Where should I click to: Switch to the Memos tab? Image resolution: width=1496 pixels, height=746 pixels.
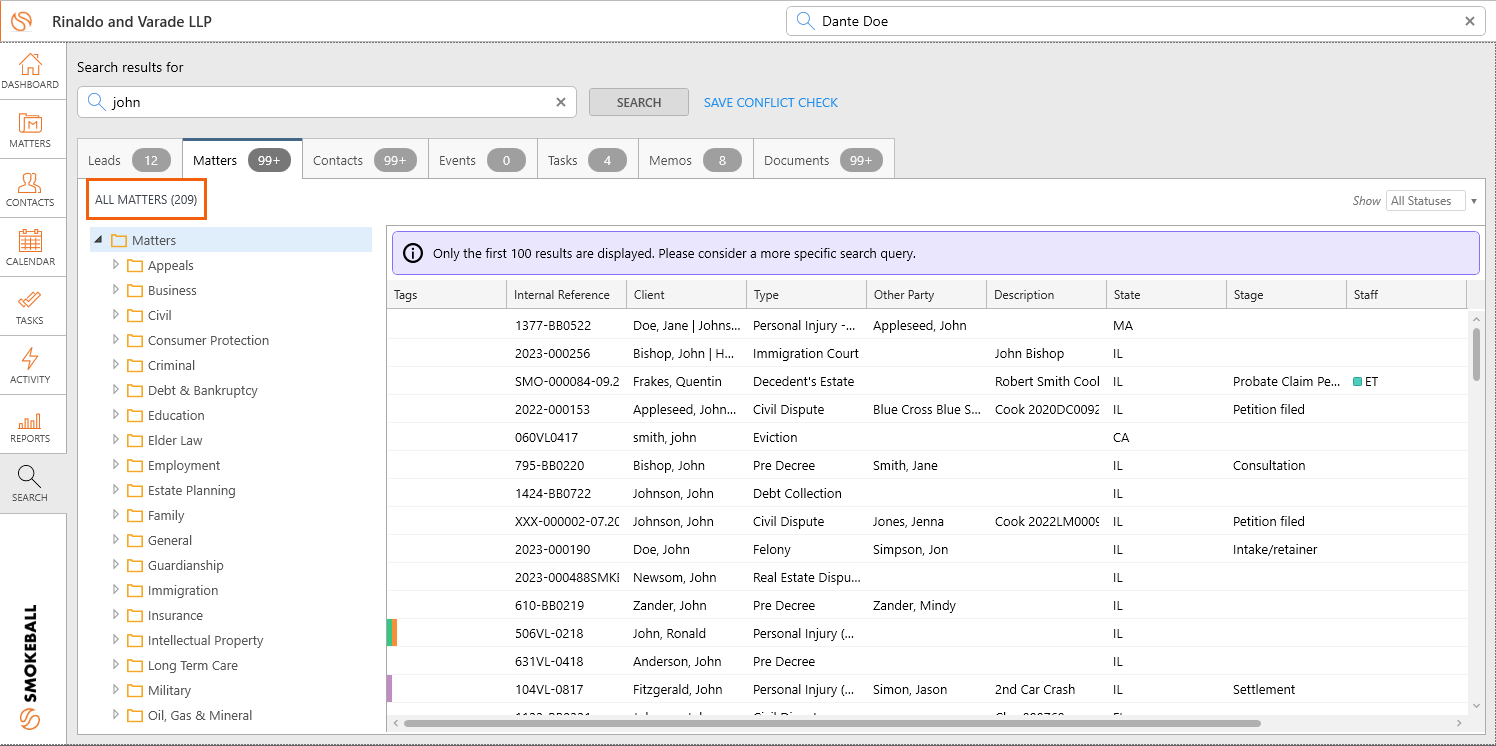(696, 160)
